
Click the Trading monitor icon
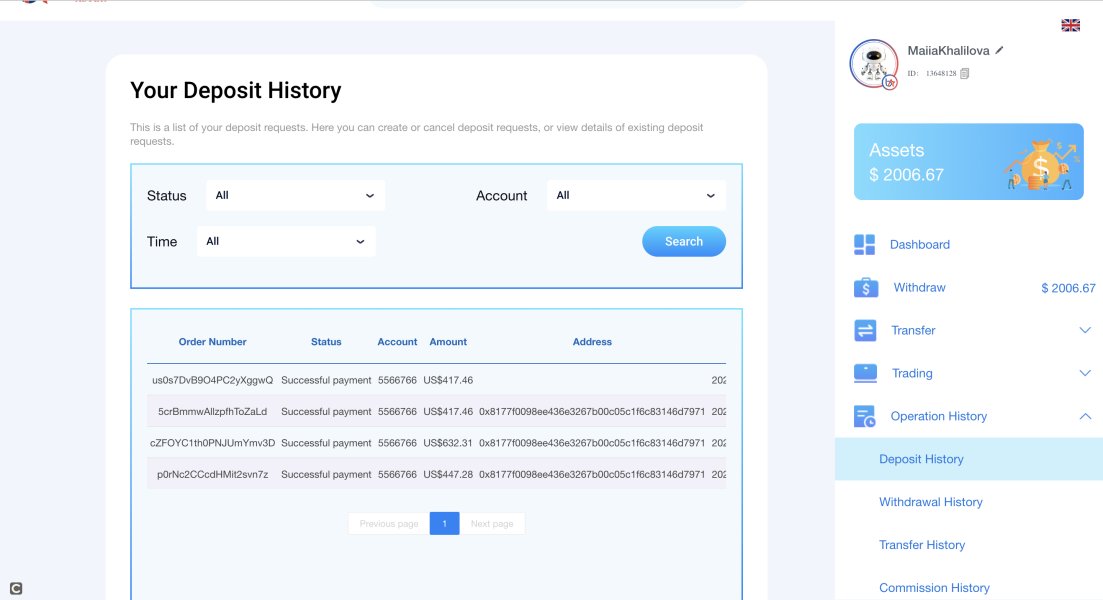tap(865, 373)
